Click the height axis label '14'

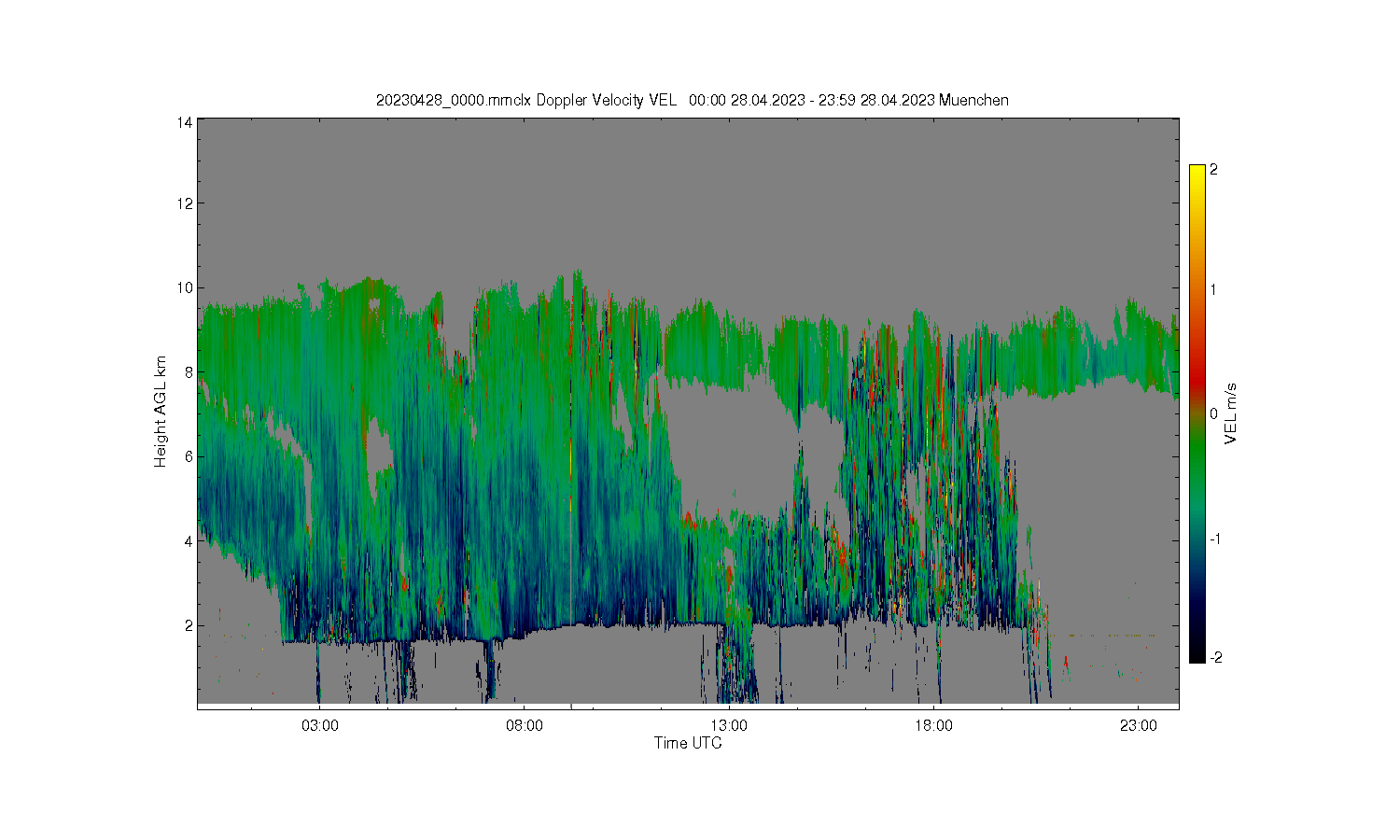185,122
